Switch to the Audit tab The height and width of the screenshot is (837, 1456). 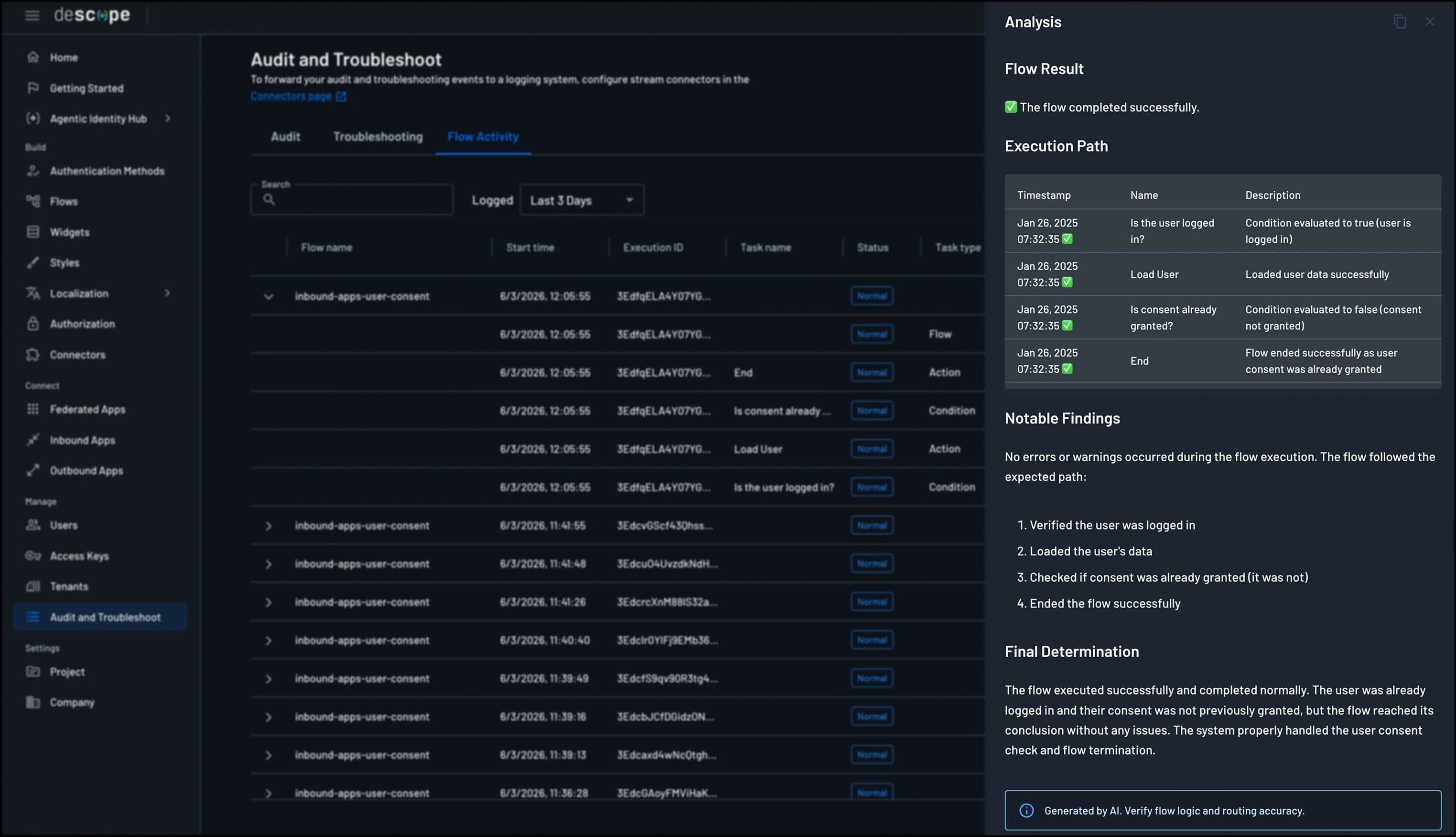coord(286,137)
